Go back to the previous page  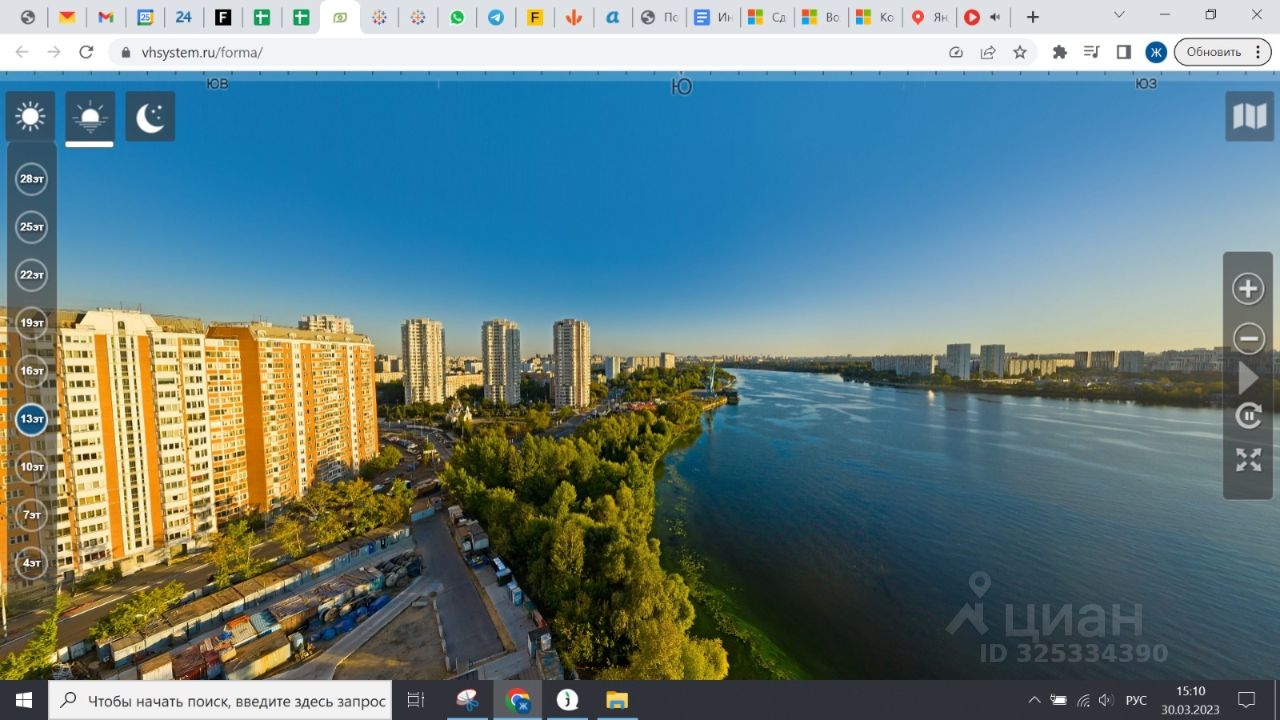click(x=22, y=52)
